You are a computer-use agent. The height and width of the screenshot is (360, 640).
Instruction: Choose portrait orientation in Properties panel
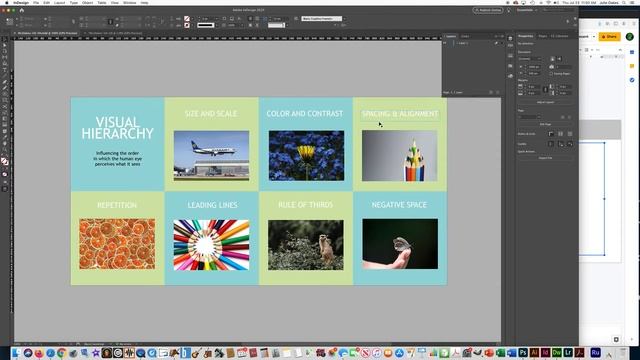click(x=553, y=59)
